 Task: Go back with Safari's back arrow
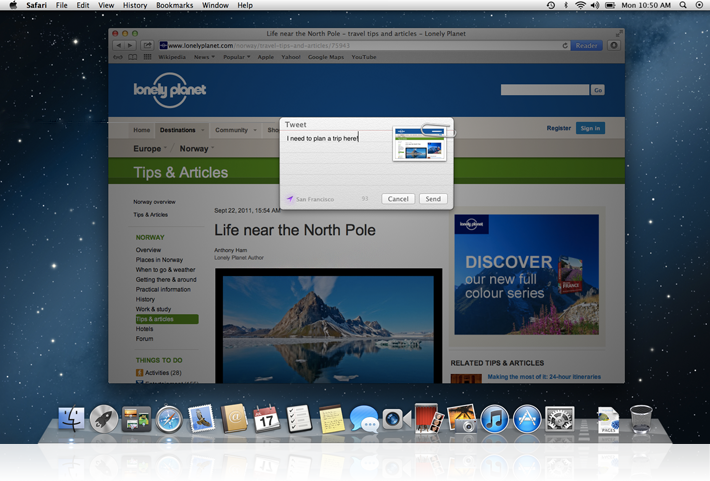pos(118,45)
